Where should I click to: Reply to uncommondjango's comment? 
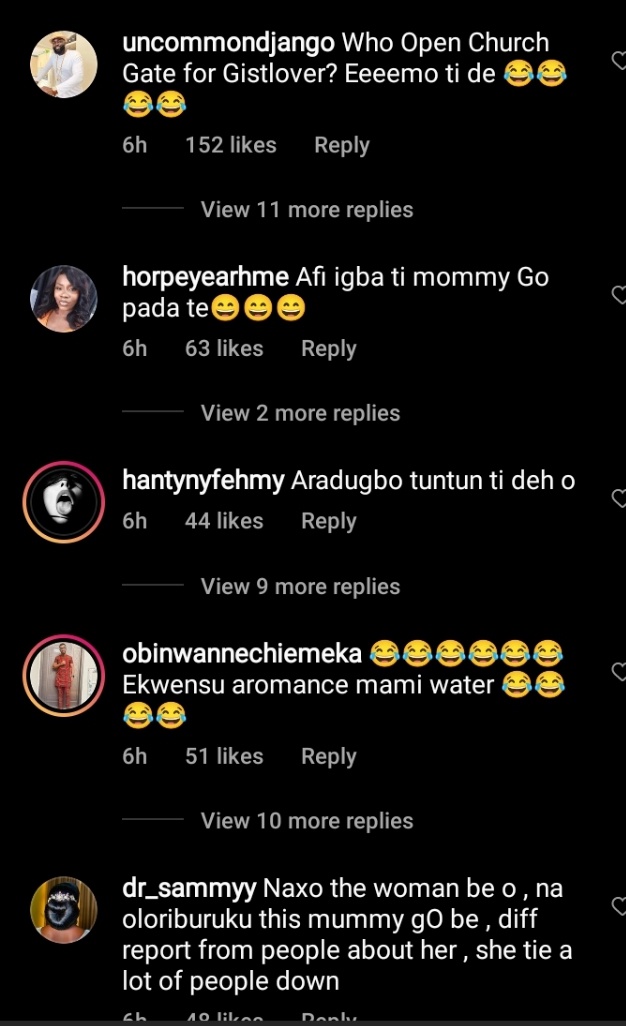click(341, 145)
